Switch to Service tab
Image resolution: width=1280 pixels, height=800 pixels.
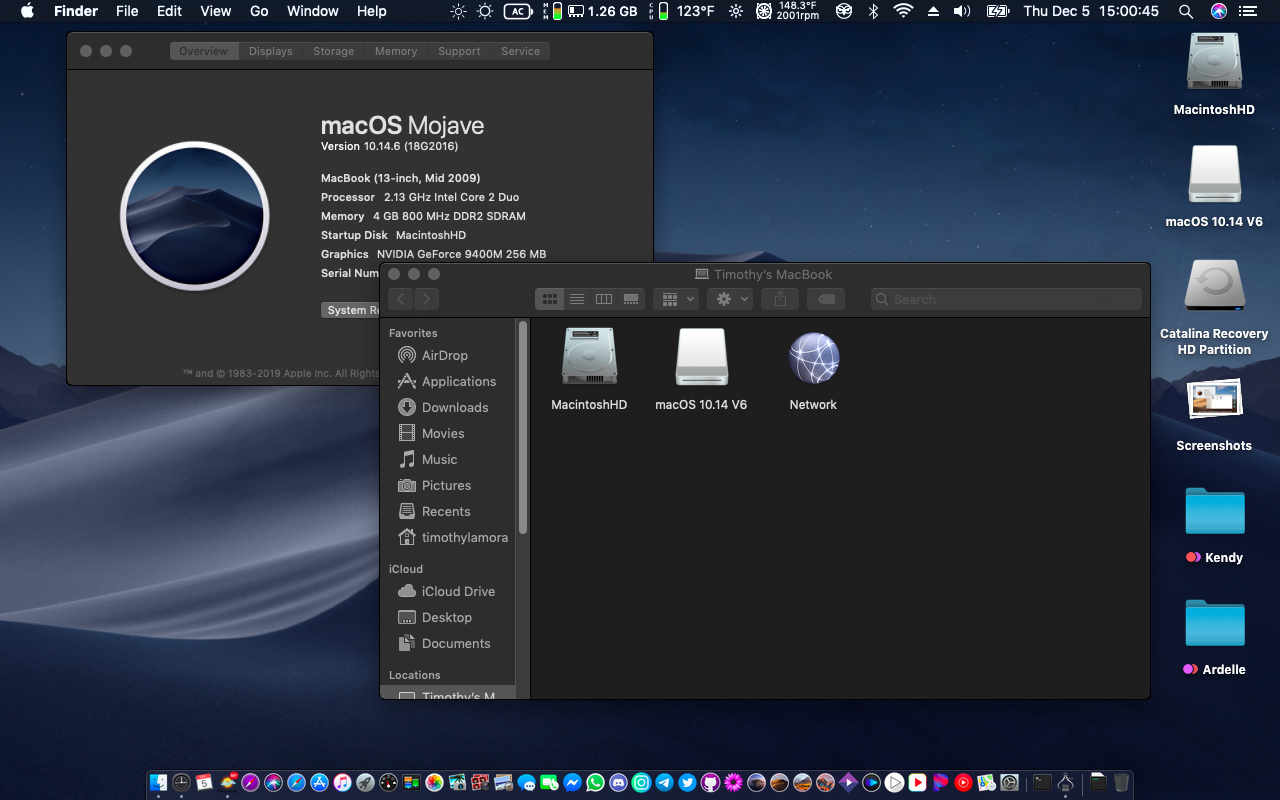click(x=520, y=51)
